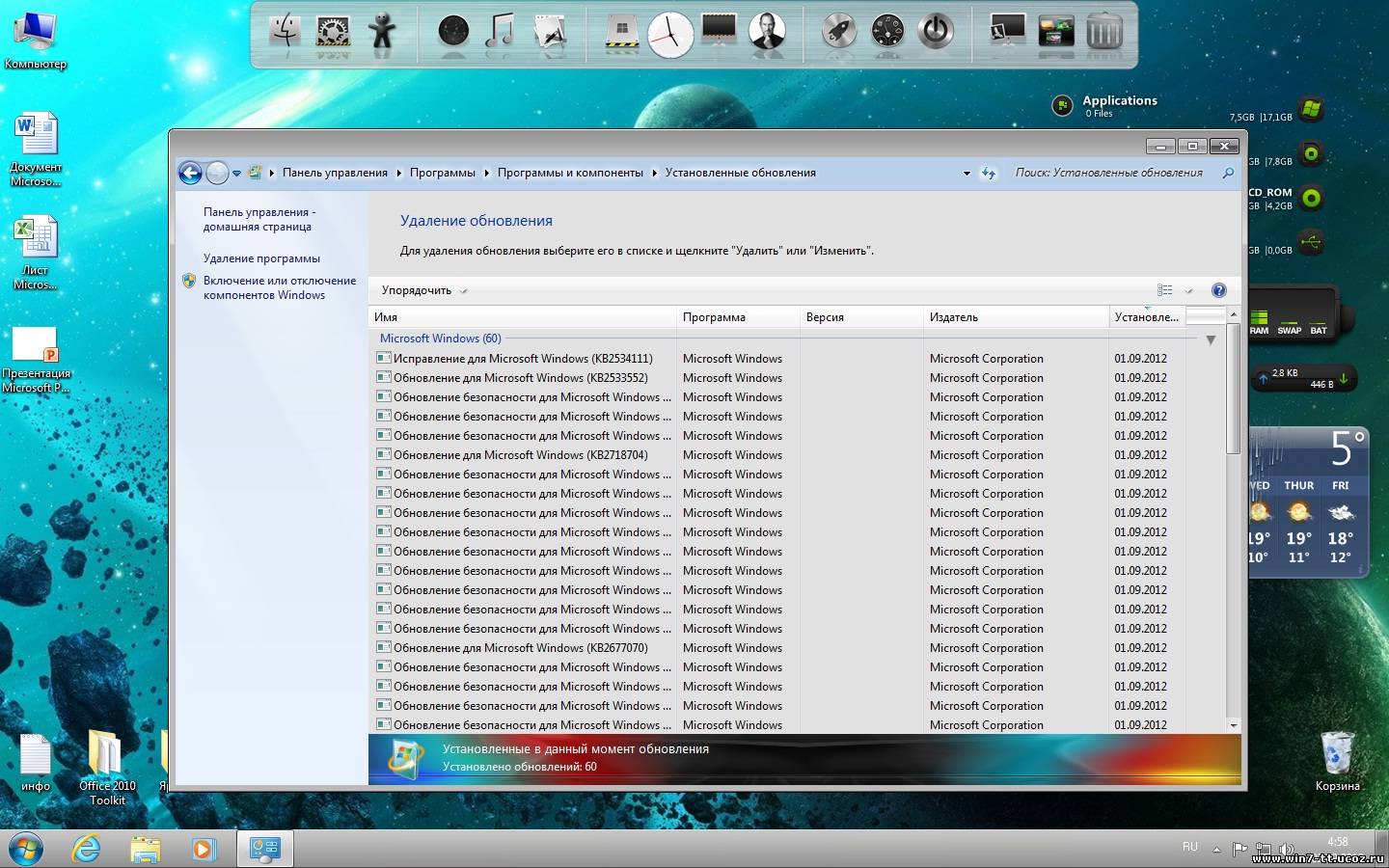The width and height of the screenshot is (1389, 868).
Task: Click the vertical scrollbar thumb
Action: [x=1233, y=388]
